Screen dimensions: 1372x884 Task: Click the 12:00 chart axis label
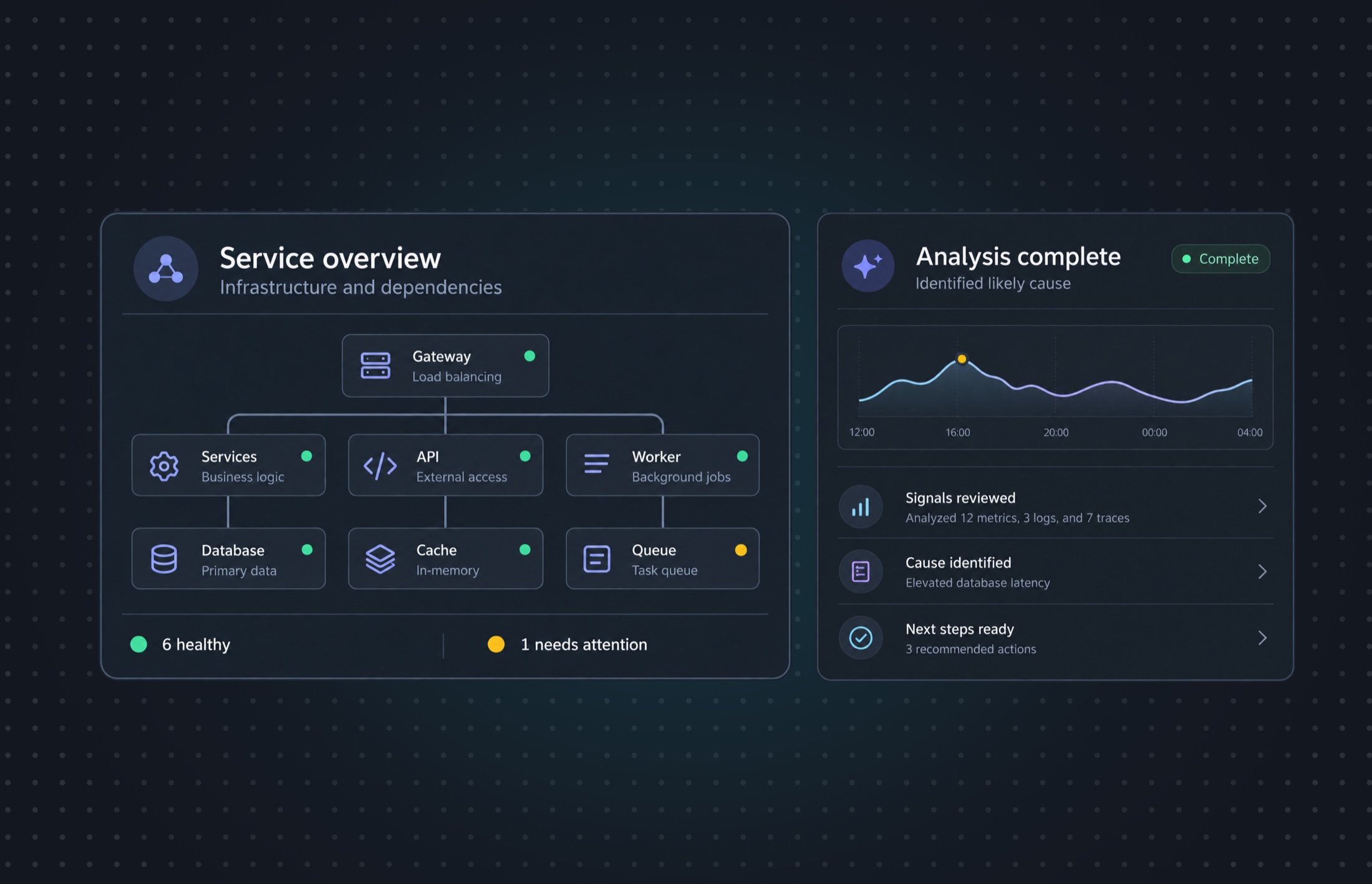click(x=862, y=432)
